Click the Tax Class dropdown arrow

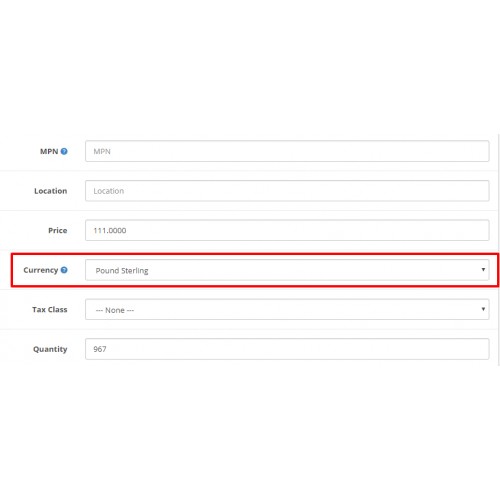[483, 309]
